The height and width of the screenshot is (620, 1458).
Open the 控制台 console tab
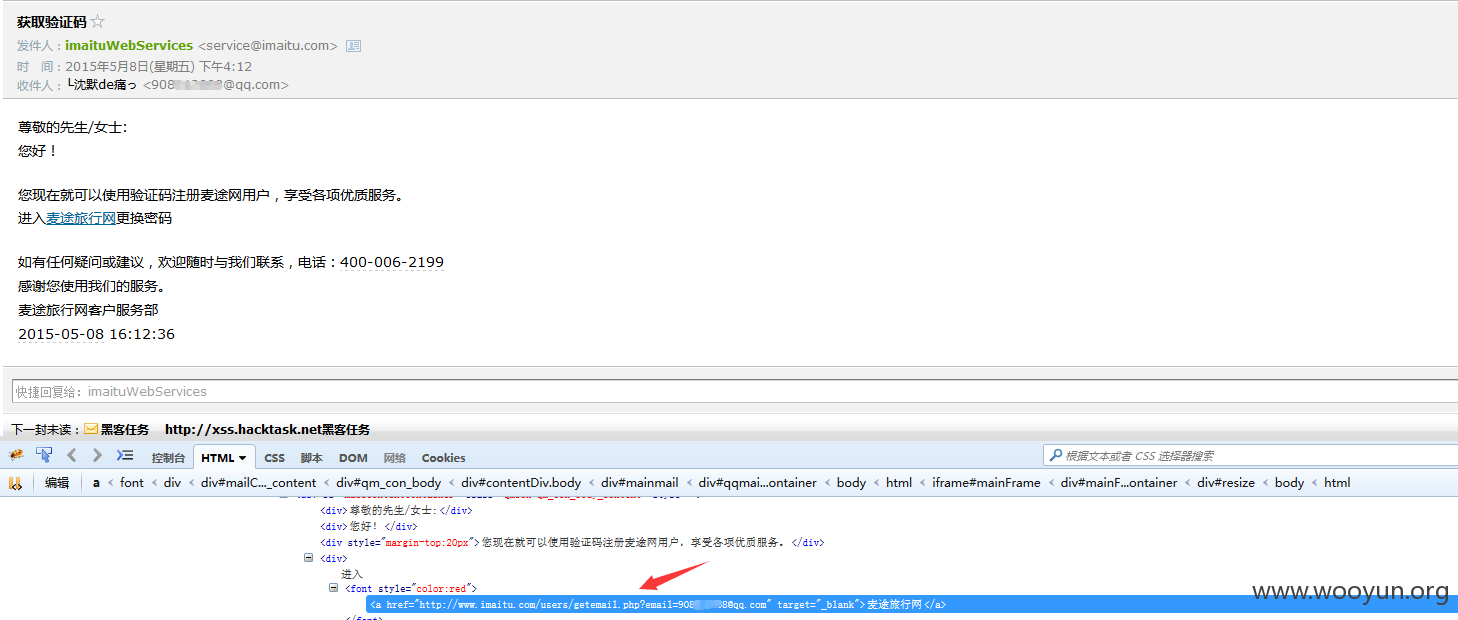(168, 458)
